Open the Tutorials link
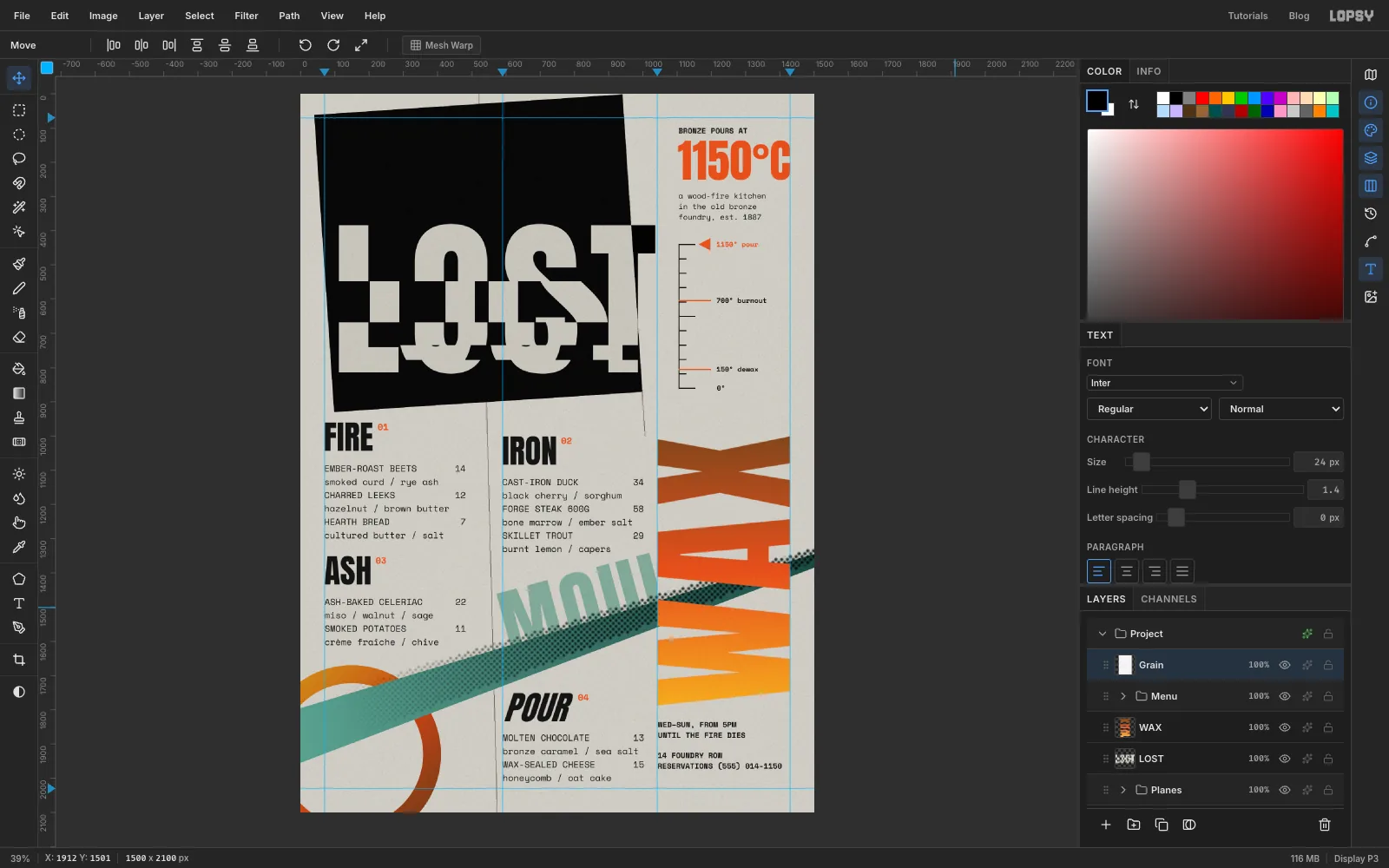Image resolution: width=1389 pixels, height=868 pixels. coord(1247,16)
